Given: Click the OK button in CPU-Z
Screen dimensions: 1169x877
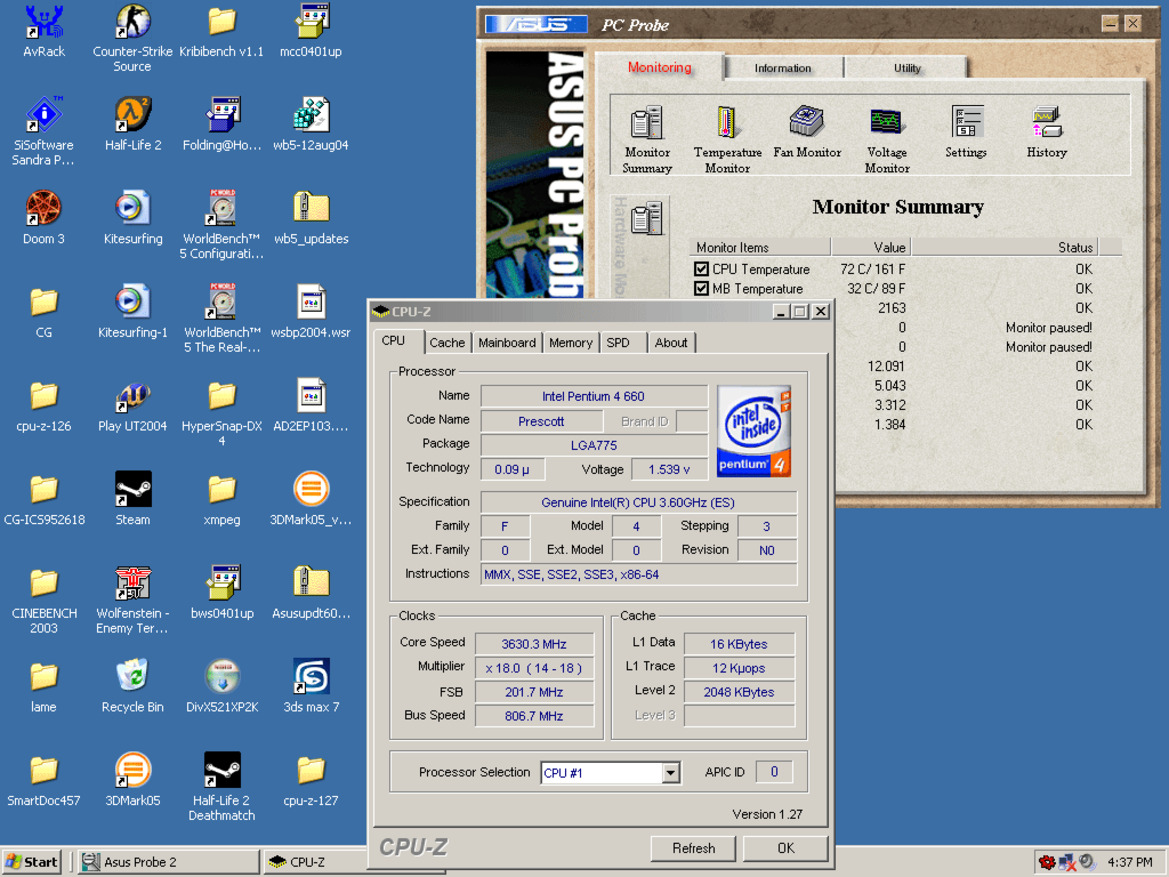Looking at the screenshot, I should click(x=786, y=848).
